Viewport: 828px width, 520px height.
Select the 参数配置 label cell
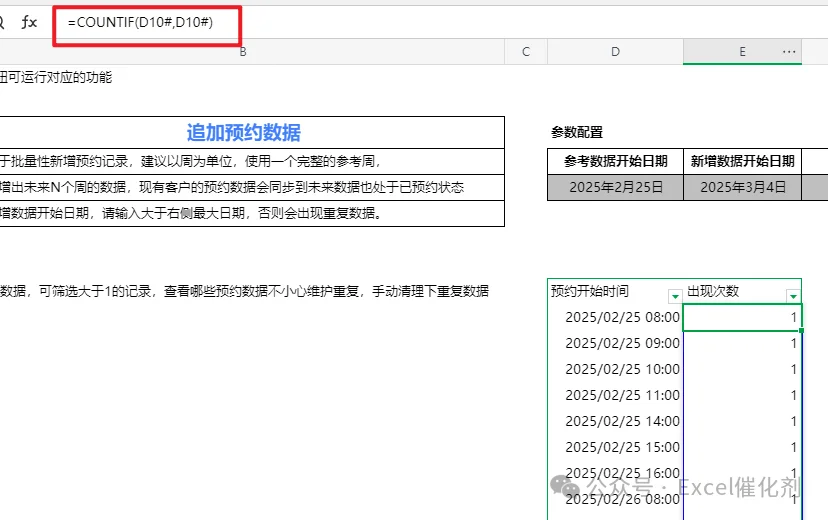(x=577, y=133)
